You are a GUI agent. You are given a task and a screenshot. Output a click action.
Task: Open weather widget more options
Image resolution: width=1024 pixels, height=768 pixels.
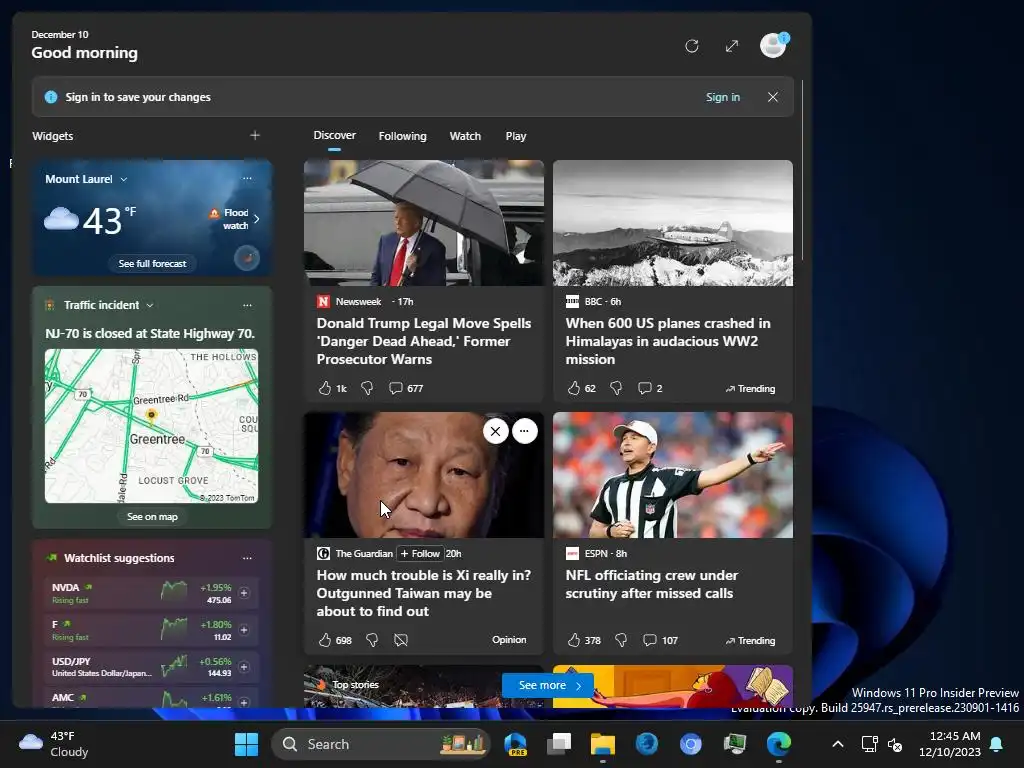pyautogui.click(x=247, y=178)
